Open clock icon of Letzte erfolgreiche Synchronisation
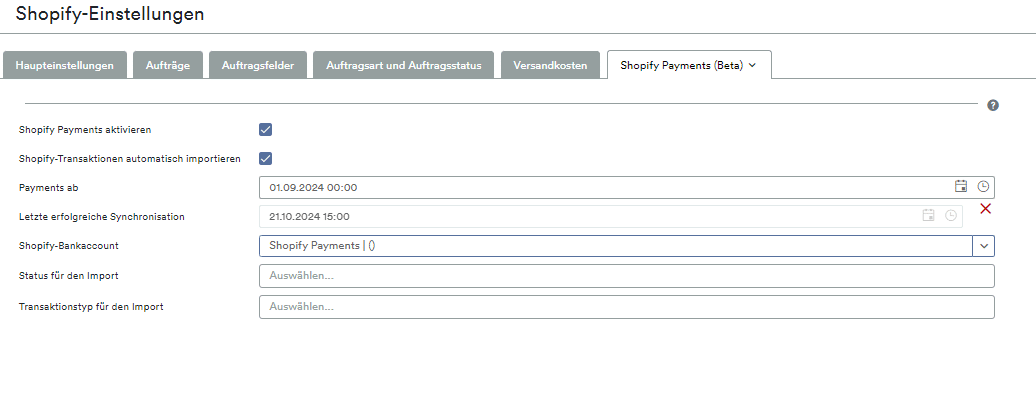The width and height of the screenshot is (1036, 399). pyautogui.click(x=951, y=215)
